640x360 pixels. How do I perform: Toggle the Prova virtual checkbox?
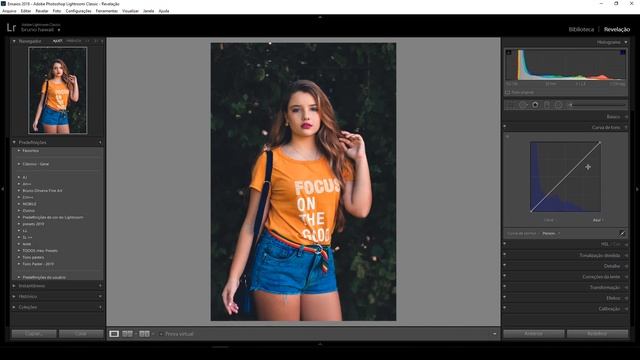(x=161, y=334)
